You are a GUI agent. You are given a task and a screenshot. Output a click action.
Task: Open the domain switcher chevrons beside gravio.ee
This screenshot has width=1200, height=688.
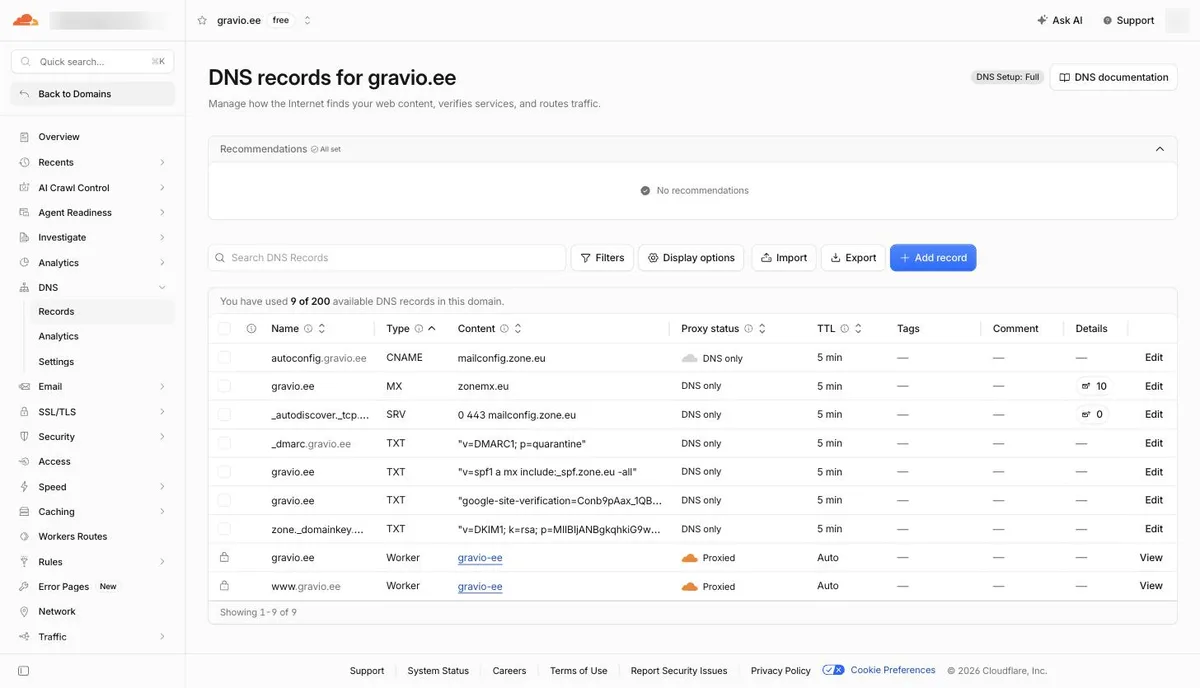point(307,20)
